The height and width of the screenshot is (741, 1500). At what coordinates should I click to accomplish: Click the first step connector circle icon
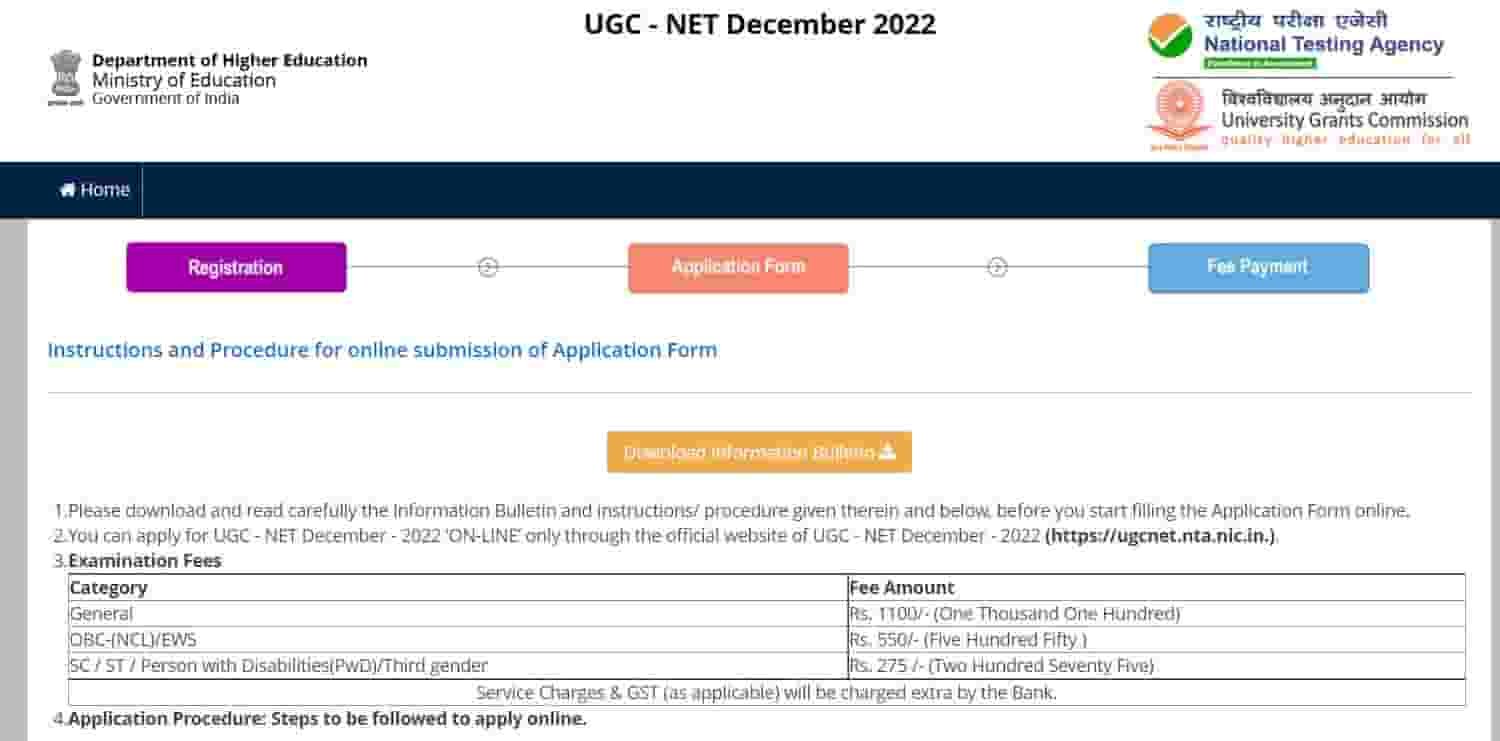pyautogui.click(x=487, y=267)
